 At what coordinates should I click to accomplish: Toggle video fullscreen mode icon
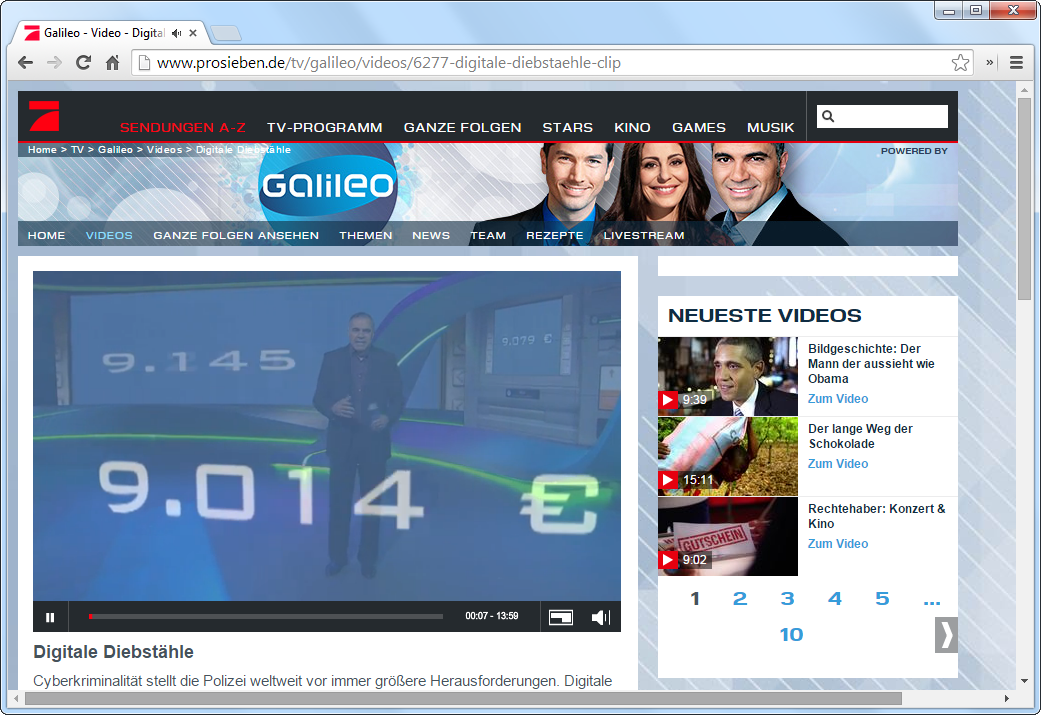point(561,617)
